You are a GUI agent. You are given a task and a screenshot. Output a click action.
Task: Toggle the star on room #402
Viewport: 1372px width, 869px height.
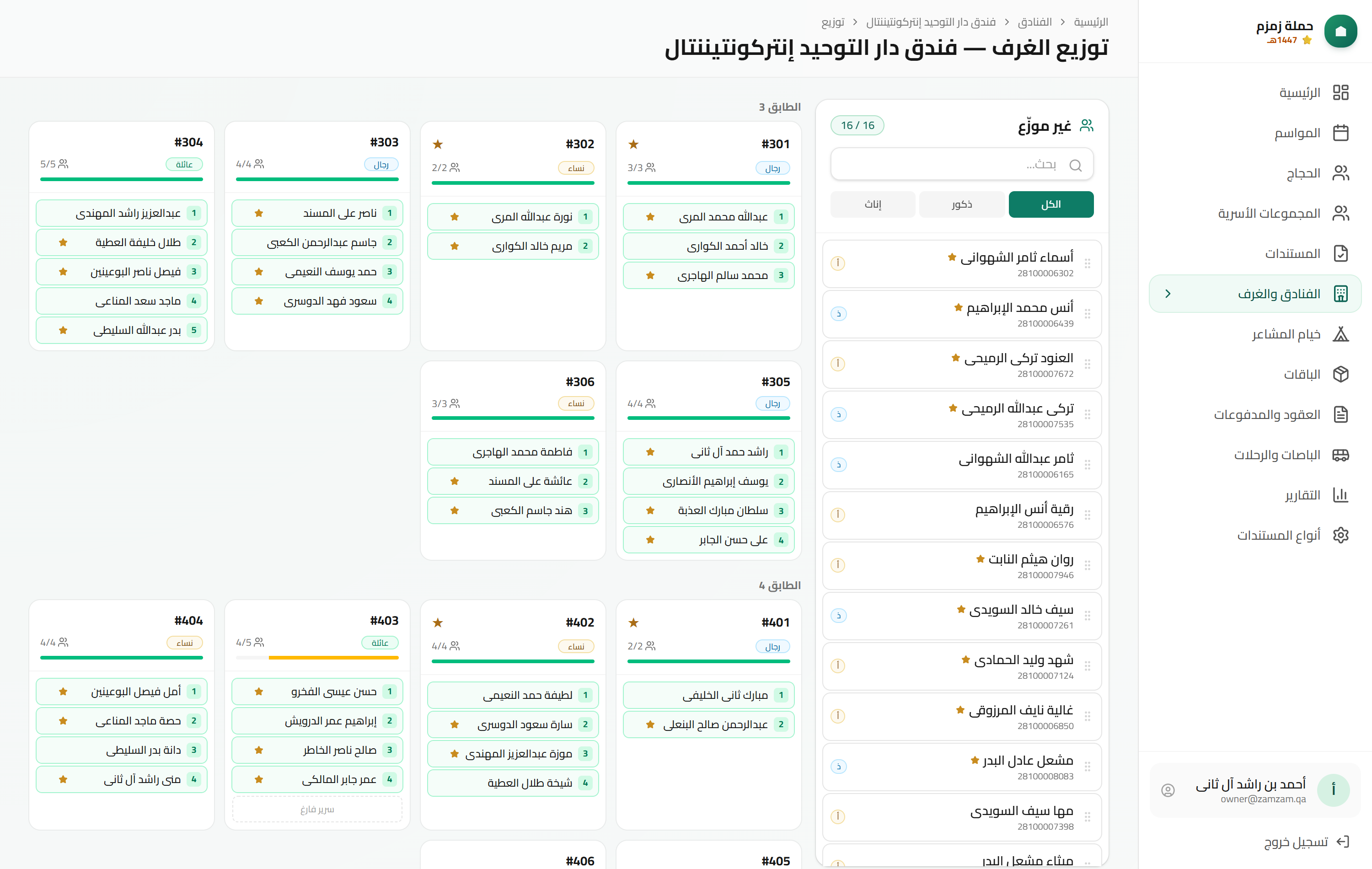click(x=438, y=623)
